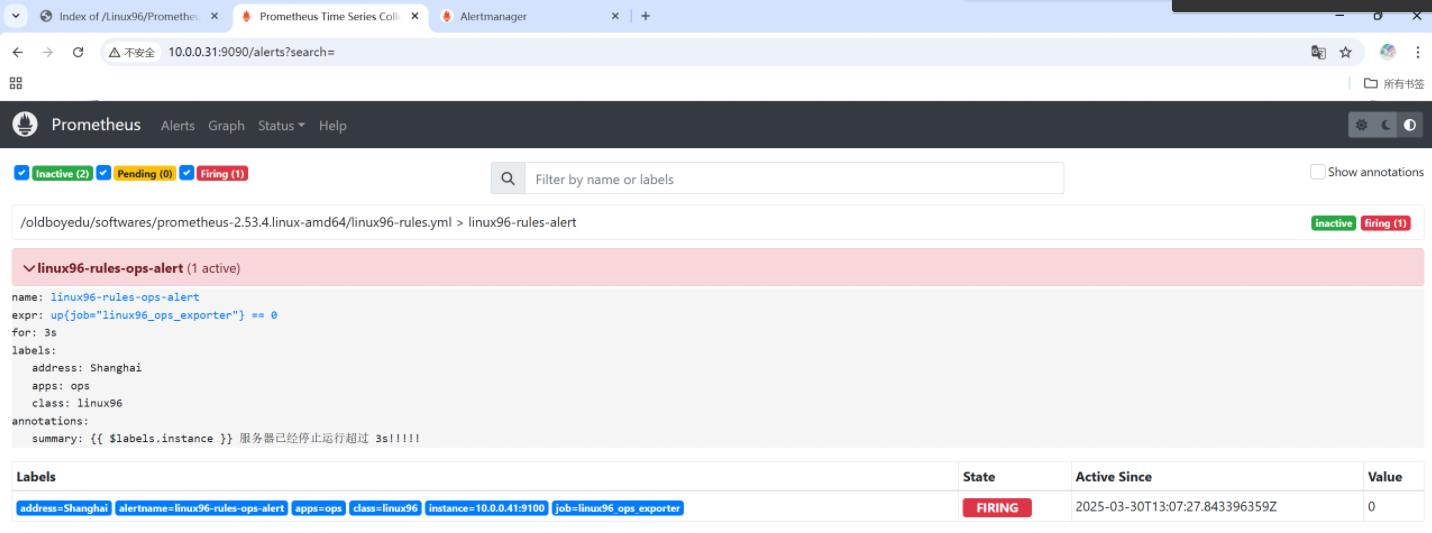Screen dimensions: 1432x533
Task: Open a new browser tab
Action: point(645,16)
